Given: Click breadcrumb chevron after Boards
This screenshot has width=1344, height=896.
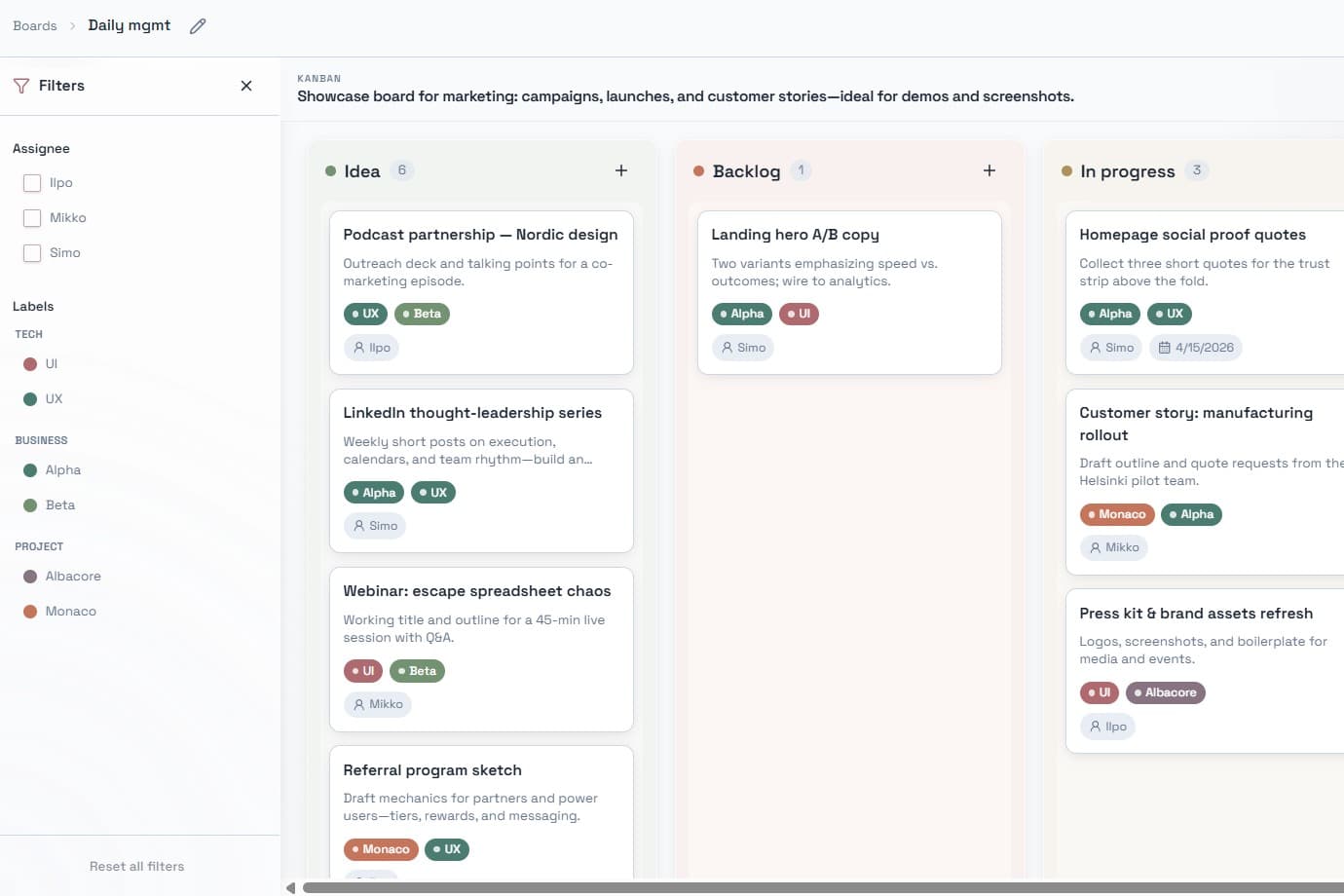Looking at the screenshot, I should point(72,26).
